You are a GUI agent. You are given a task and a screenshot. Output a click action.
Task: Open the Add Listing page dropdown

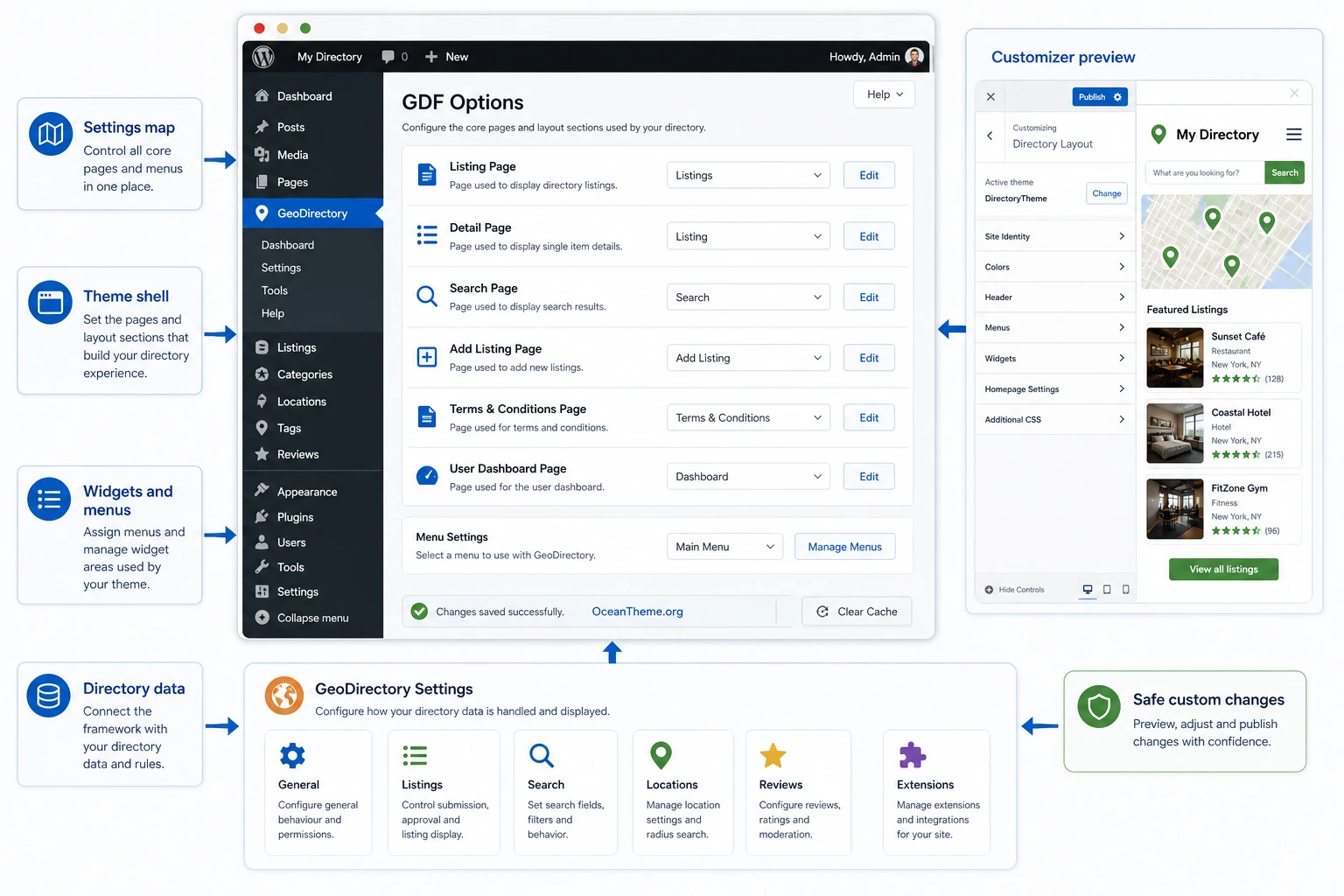tap(748, 358)
